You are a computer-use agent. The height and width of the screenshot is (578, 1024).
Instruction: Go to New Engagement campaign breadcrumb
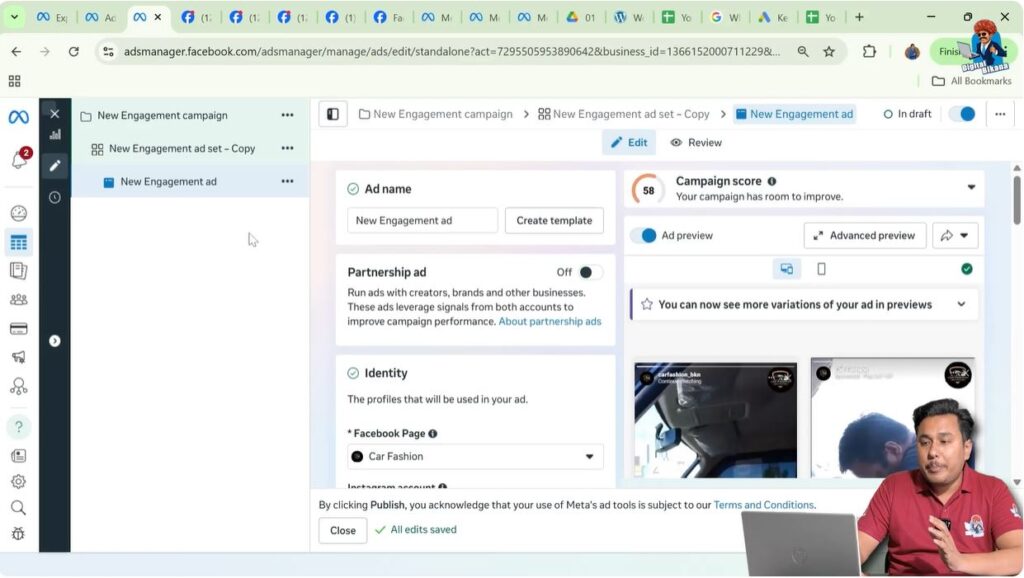(x=436, y=114)
